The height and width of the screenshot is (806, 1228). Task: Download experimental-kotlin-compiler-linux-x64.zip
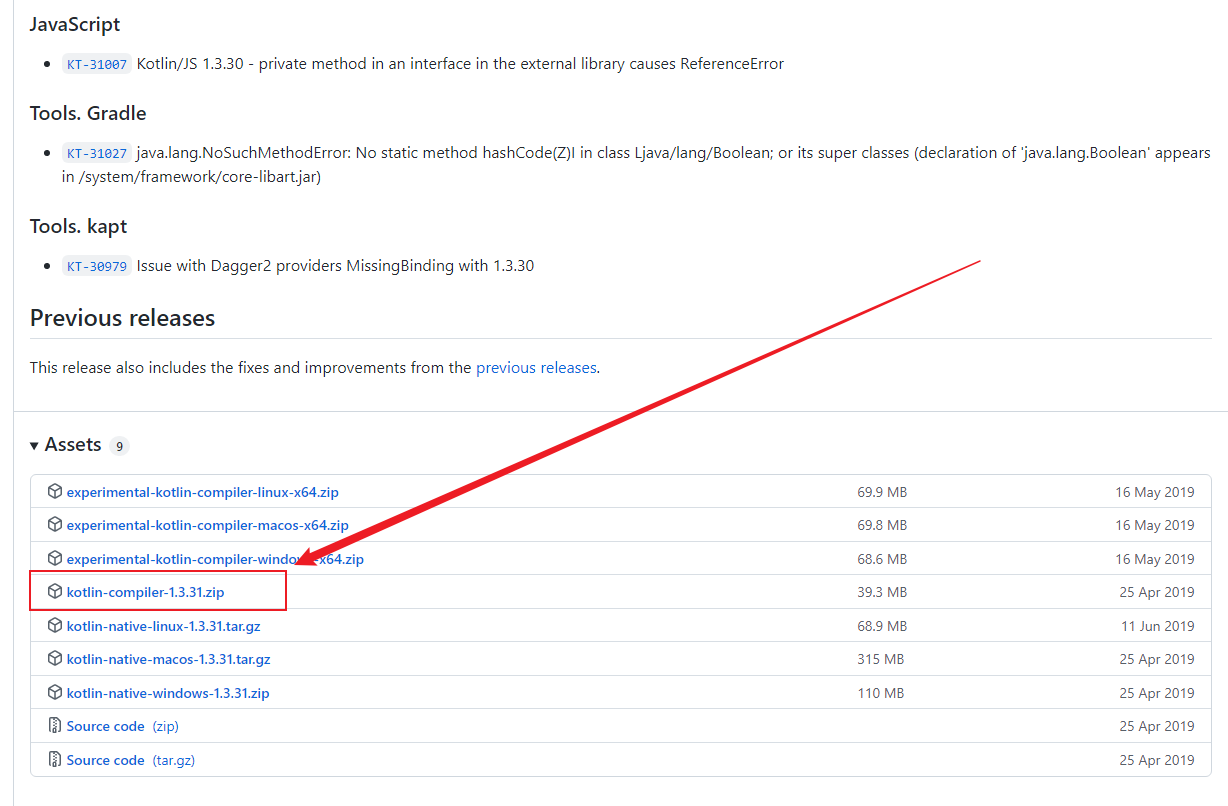point(202,492)
